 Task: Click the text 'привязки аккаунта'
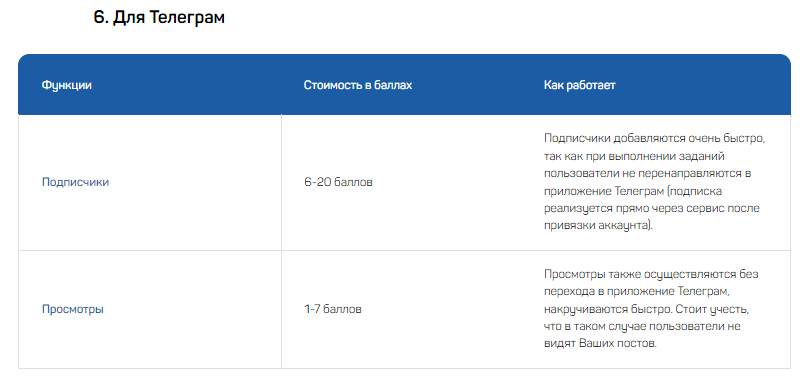click(596, 225)
